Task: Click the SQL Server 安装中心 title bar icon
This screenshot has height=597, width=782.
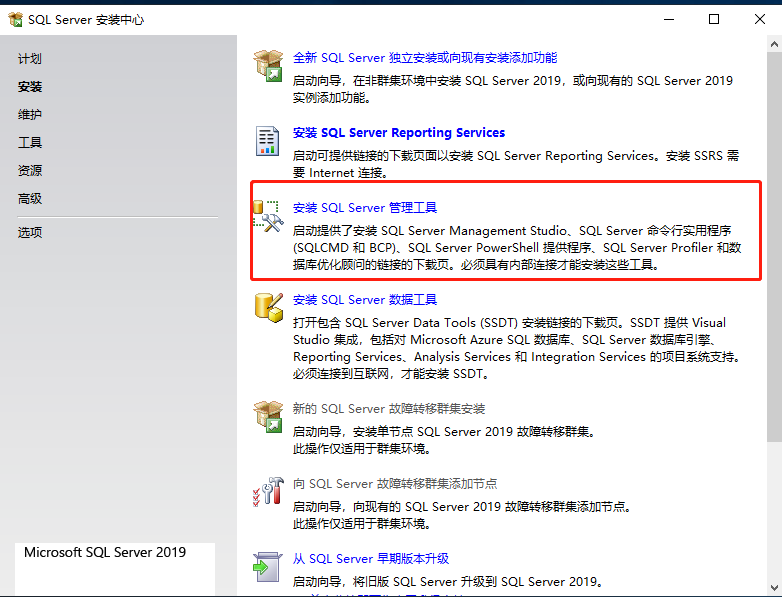Action: point(15,19)
